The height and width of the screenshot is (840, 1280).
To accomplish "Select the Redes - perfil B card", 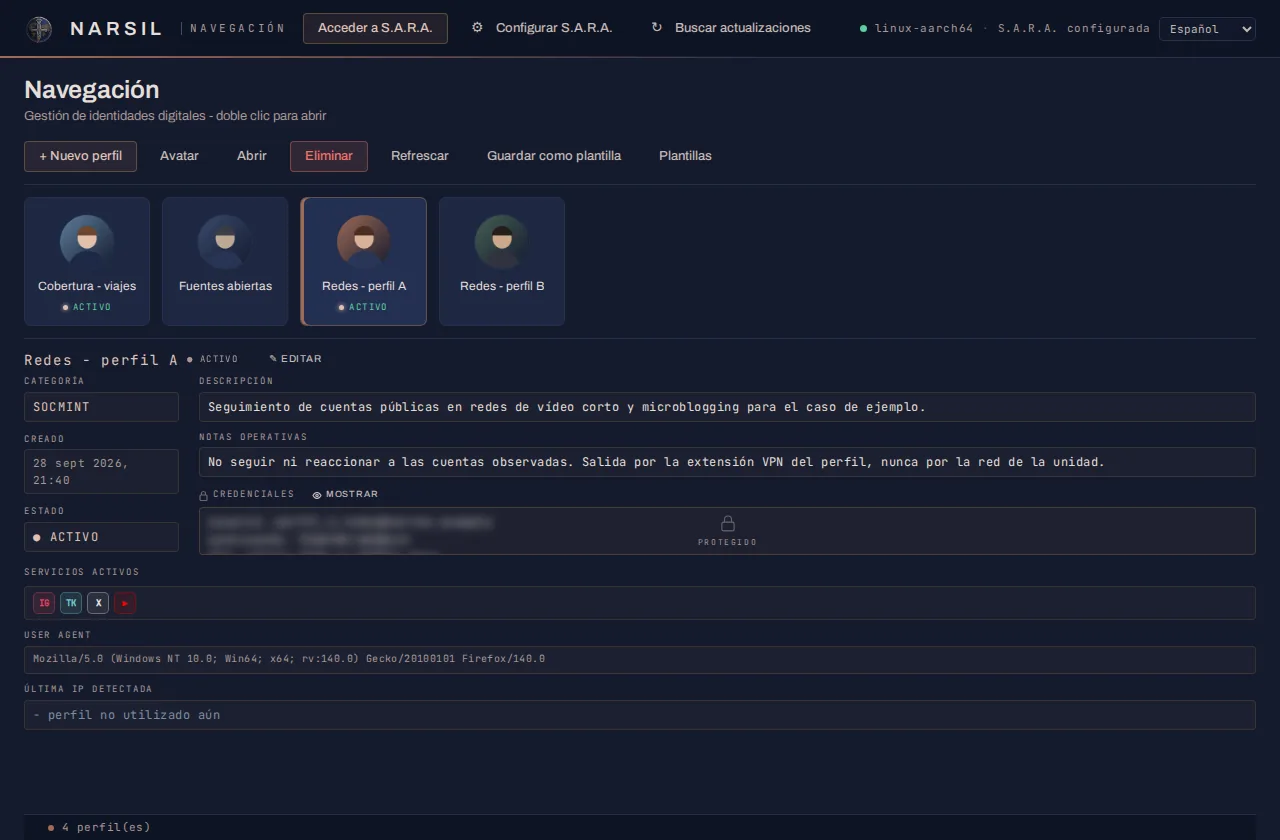I will pyautogui.click(x=502, y=261).
